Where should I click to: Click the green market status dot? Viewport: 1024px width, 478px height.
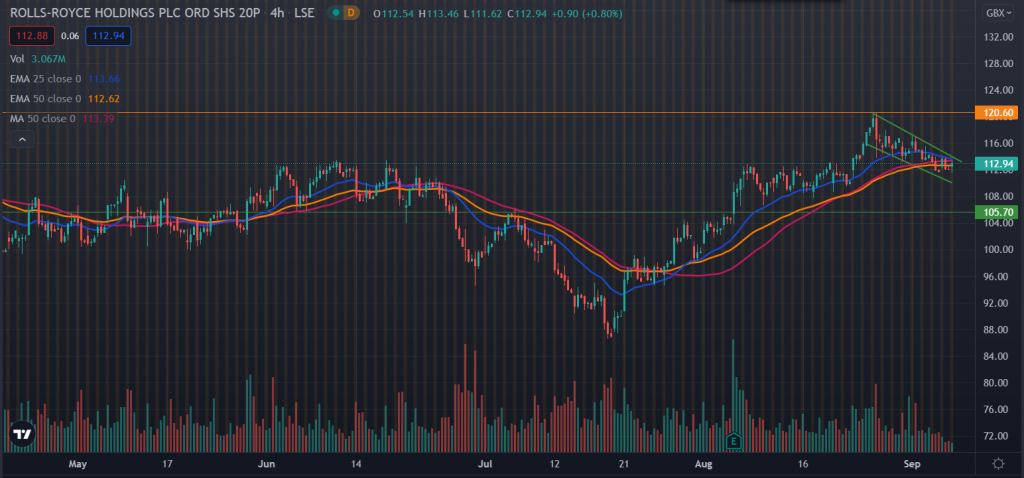336,13
